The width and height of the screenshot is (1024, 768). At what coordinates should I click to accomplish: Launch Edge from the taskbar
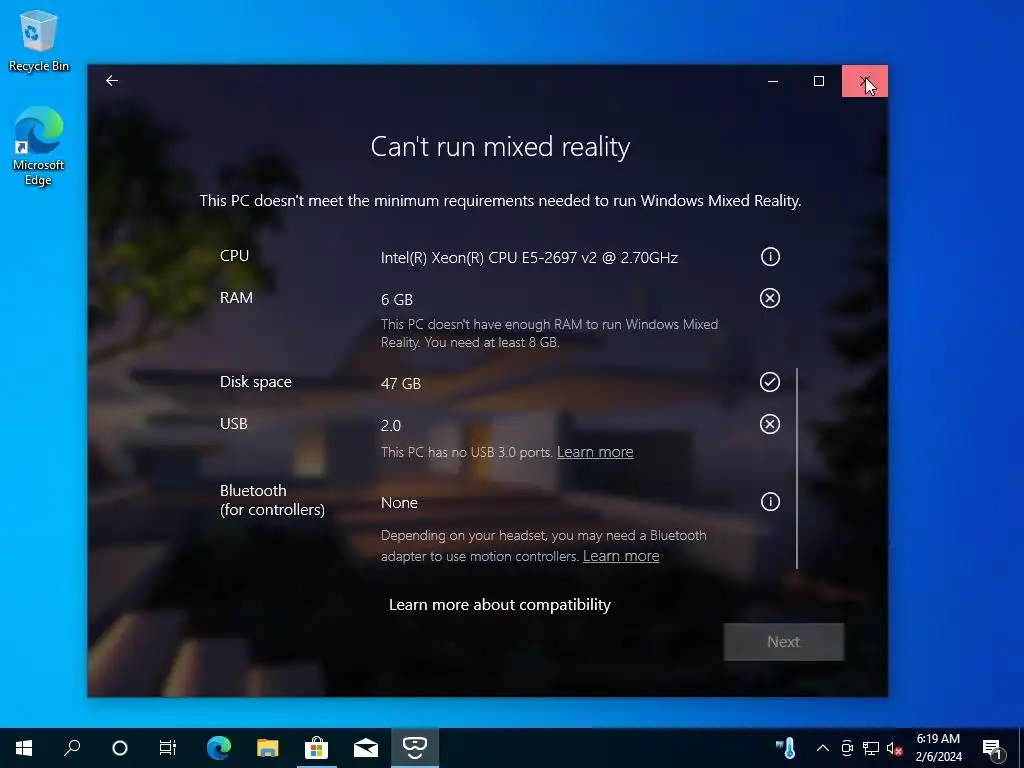tap(219, 748)
